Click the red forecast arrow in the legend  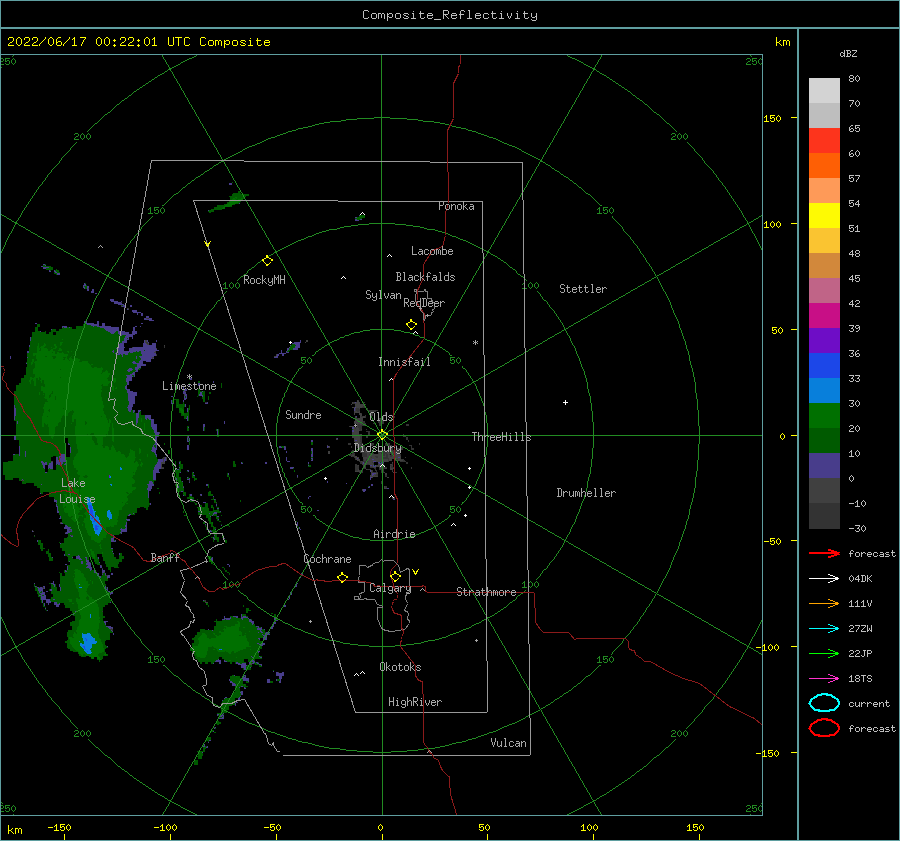coord(824,553)
